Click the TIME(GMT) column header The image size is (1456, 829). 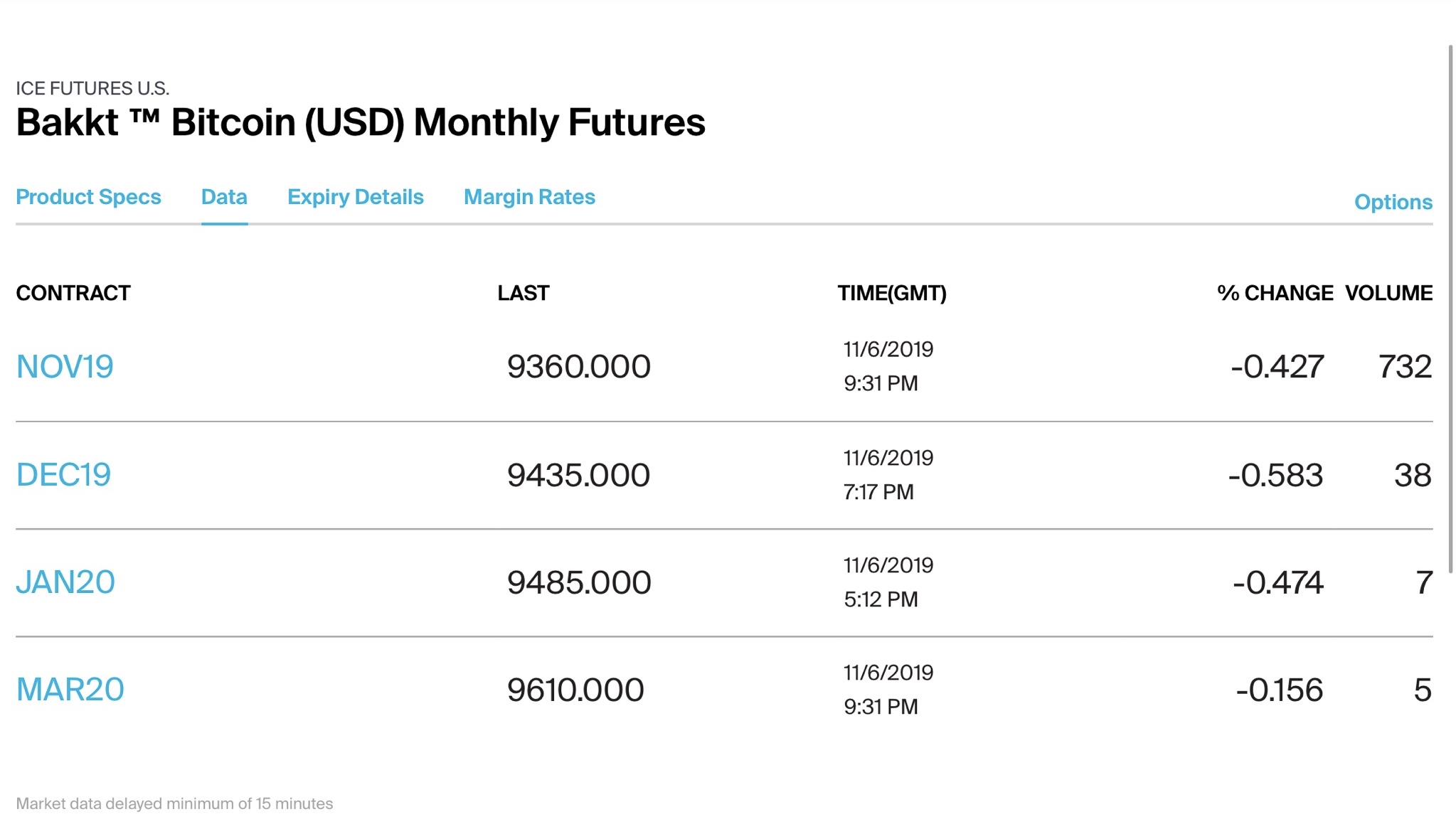[892, 293]
